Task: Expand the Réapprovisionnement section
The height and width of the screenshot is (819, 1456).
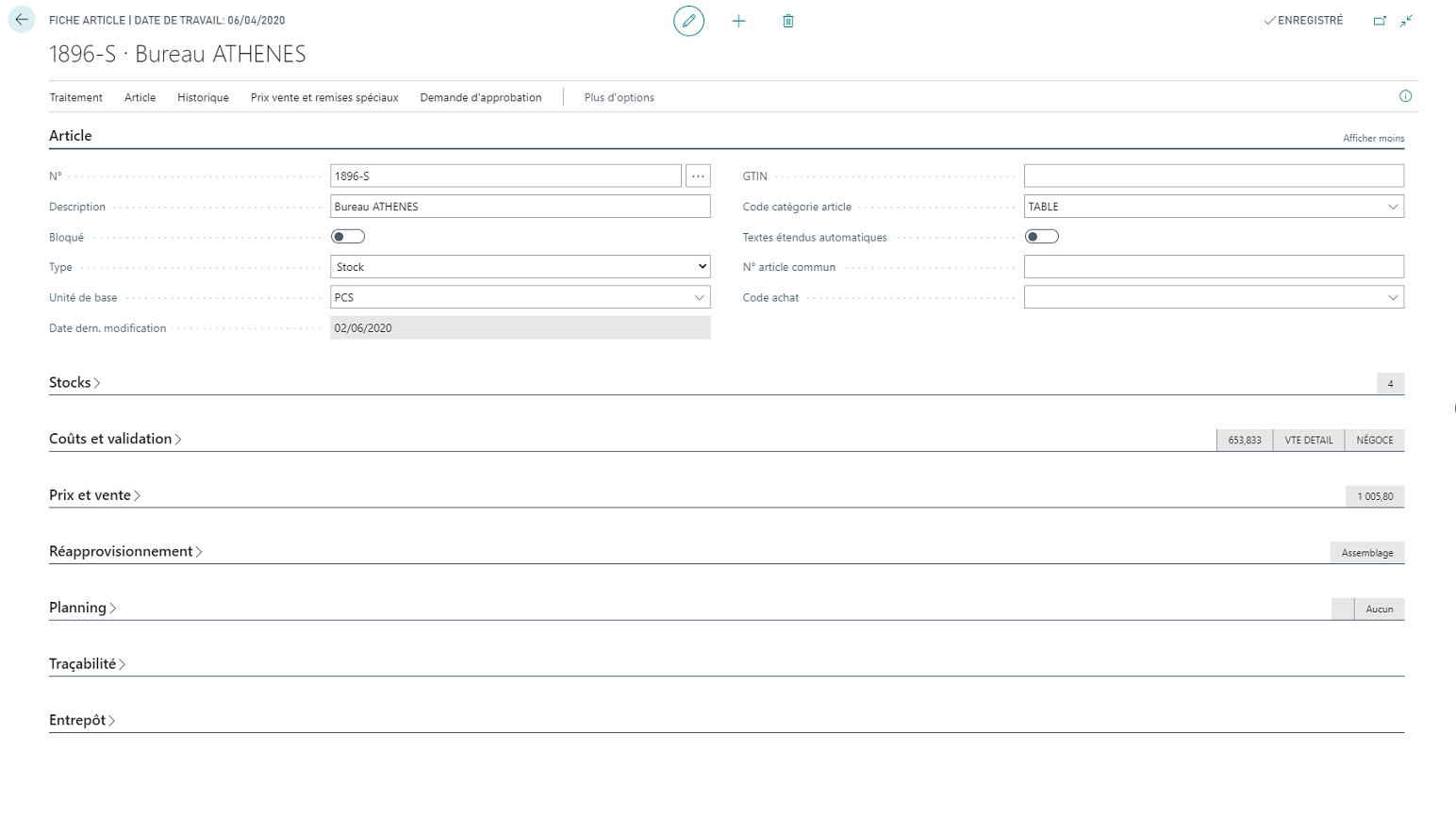Action: [x=125, y=551]
